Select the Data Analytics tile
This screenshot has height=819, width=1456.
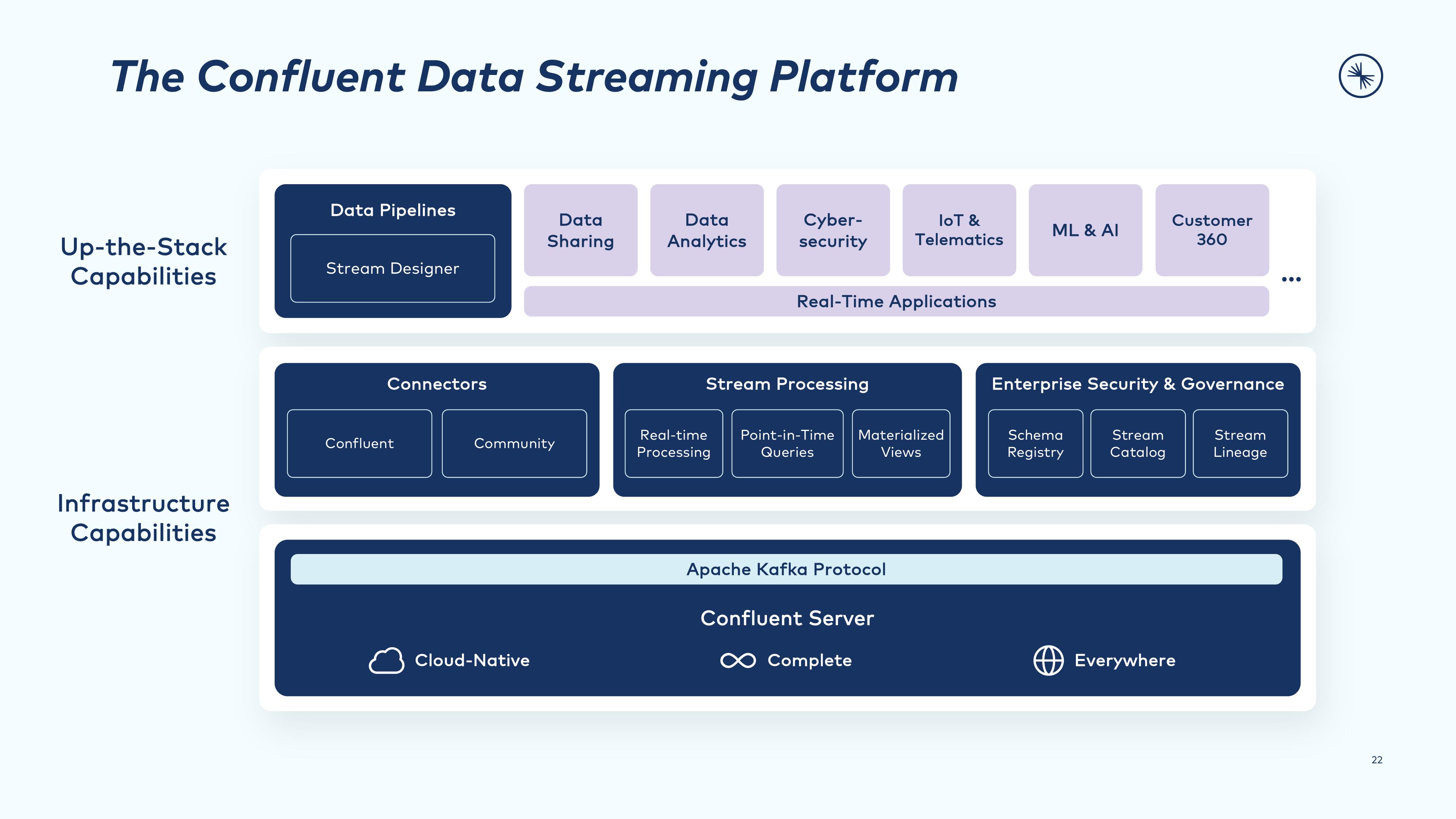point(707,230)
